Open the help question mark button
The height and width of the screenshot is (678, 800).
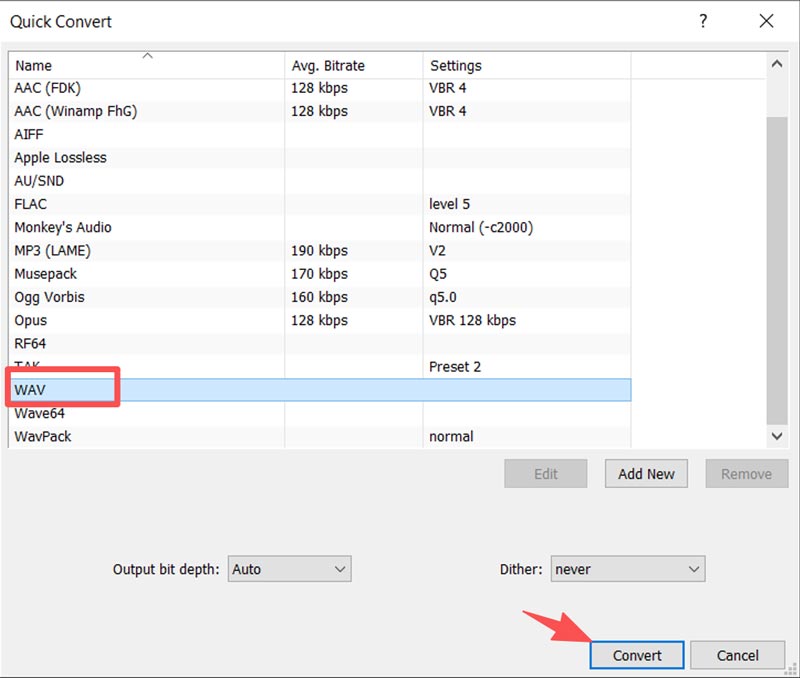coord(703,21)
